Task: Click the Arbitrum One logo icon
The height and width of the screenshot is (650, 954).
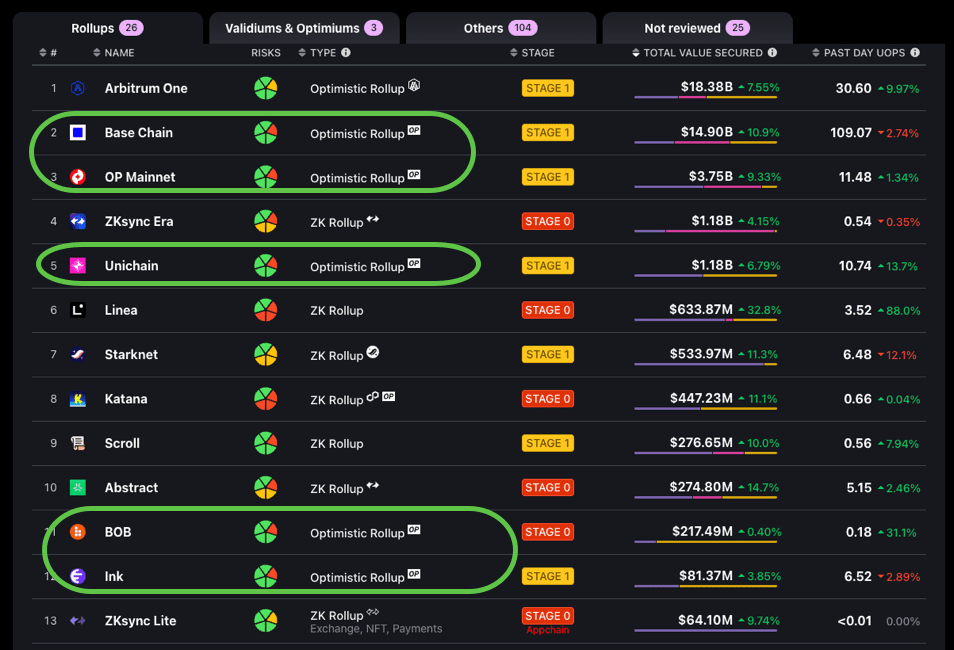Action: 77,89
